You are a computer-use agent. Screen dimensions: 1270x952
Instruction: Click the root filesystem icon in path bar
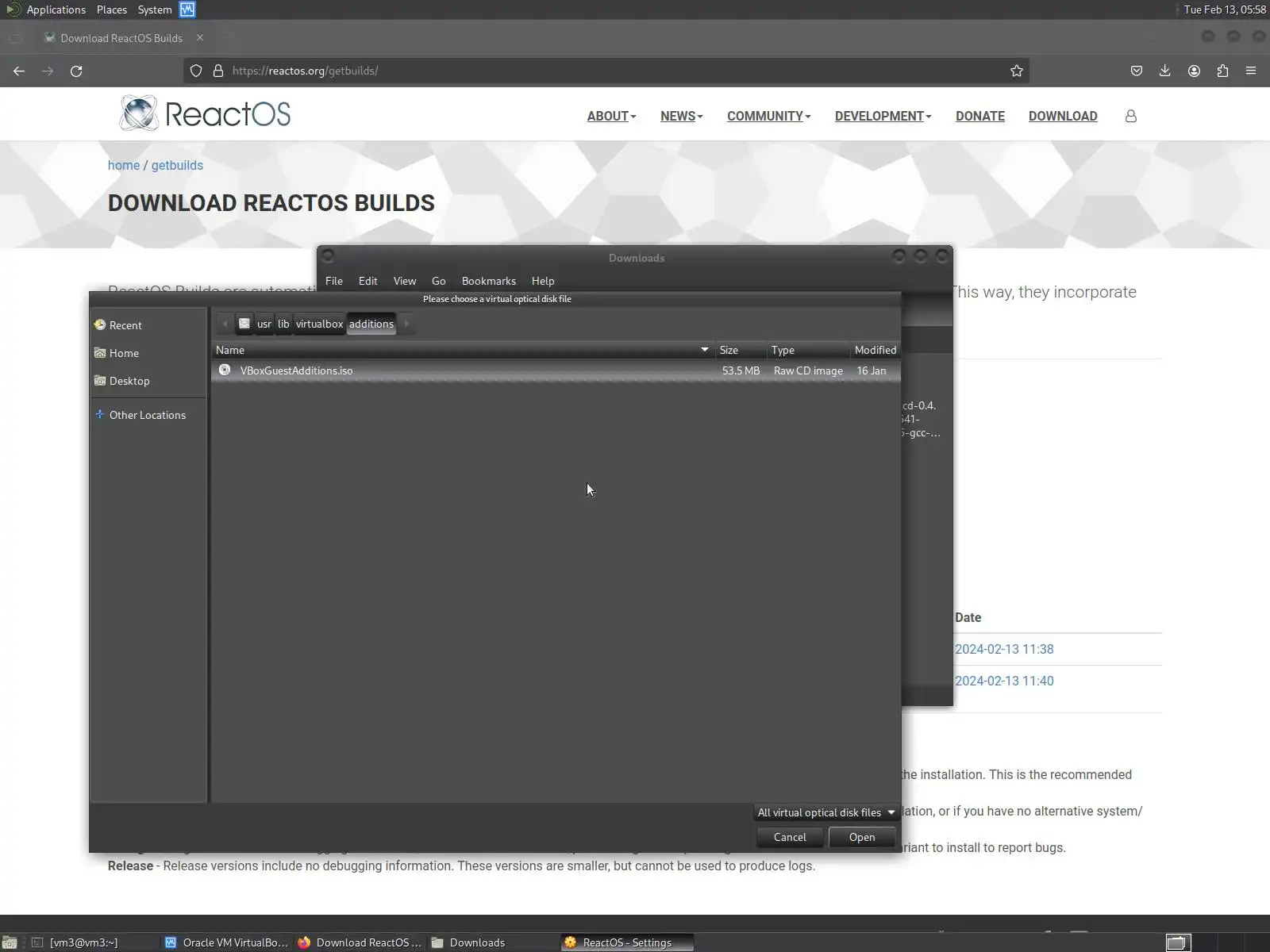[x=244, y=324]
